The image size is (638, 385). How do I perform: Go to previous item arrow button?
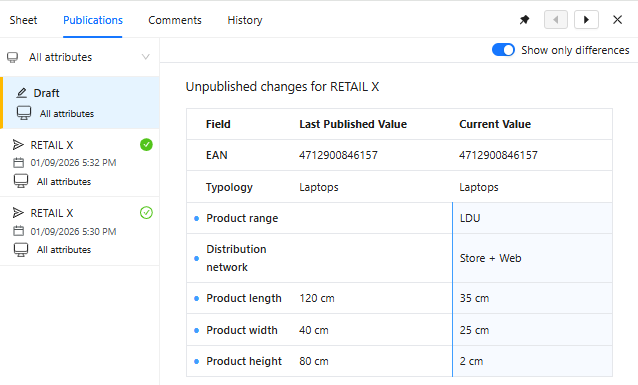coord(556,20)
